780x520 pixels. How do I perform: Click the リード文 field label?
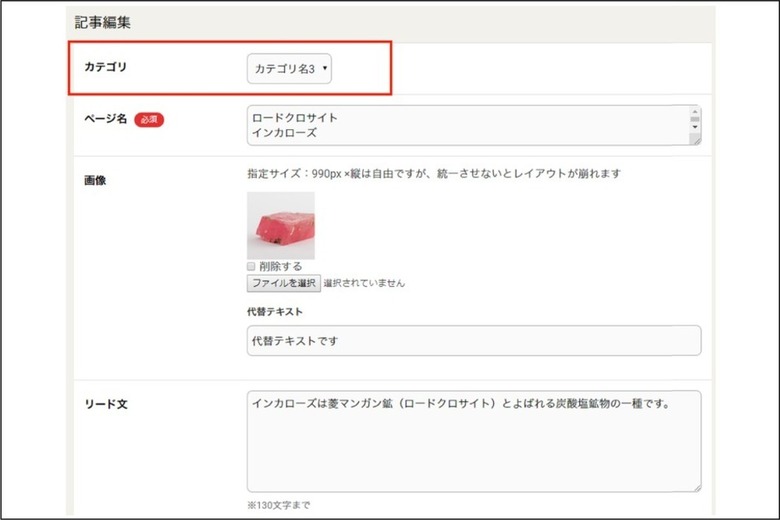click(x=106, y=404)
